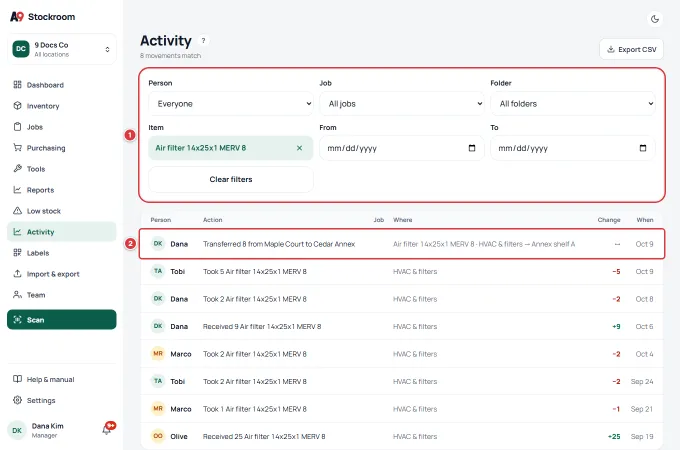Viewport: 680px width, 450px height.
Task: Go to the Activity menu item
Action: point(62,232)
